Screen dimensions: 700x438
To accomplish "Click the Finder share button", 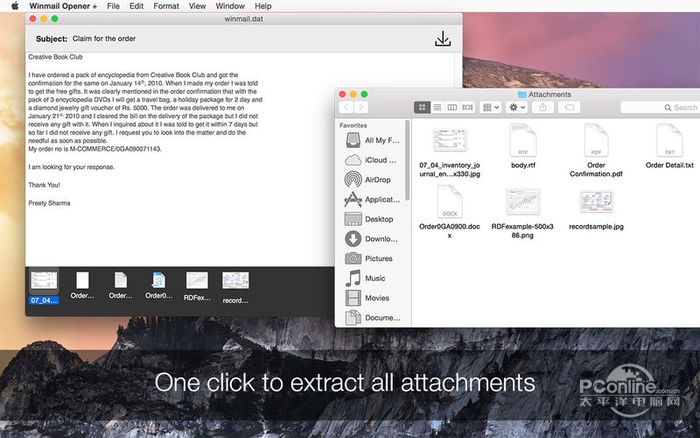I will tap(543, 107).
